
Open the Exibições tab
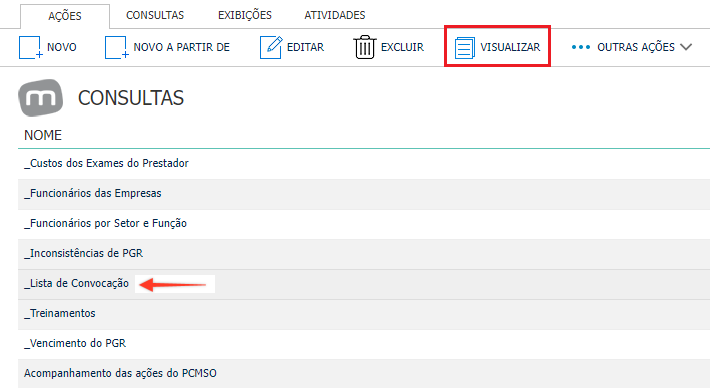pyautogui.click(x=245, y=15)
